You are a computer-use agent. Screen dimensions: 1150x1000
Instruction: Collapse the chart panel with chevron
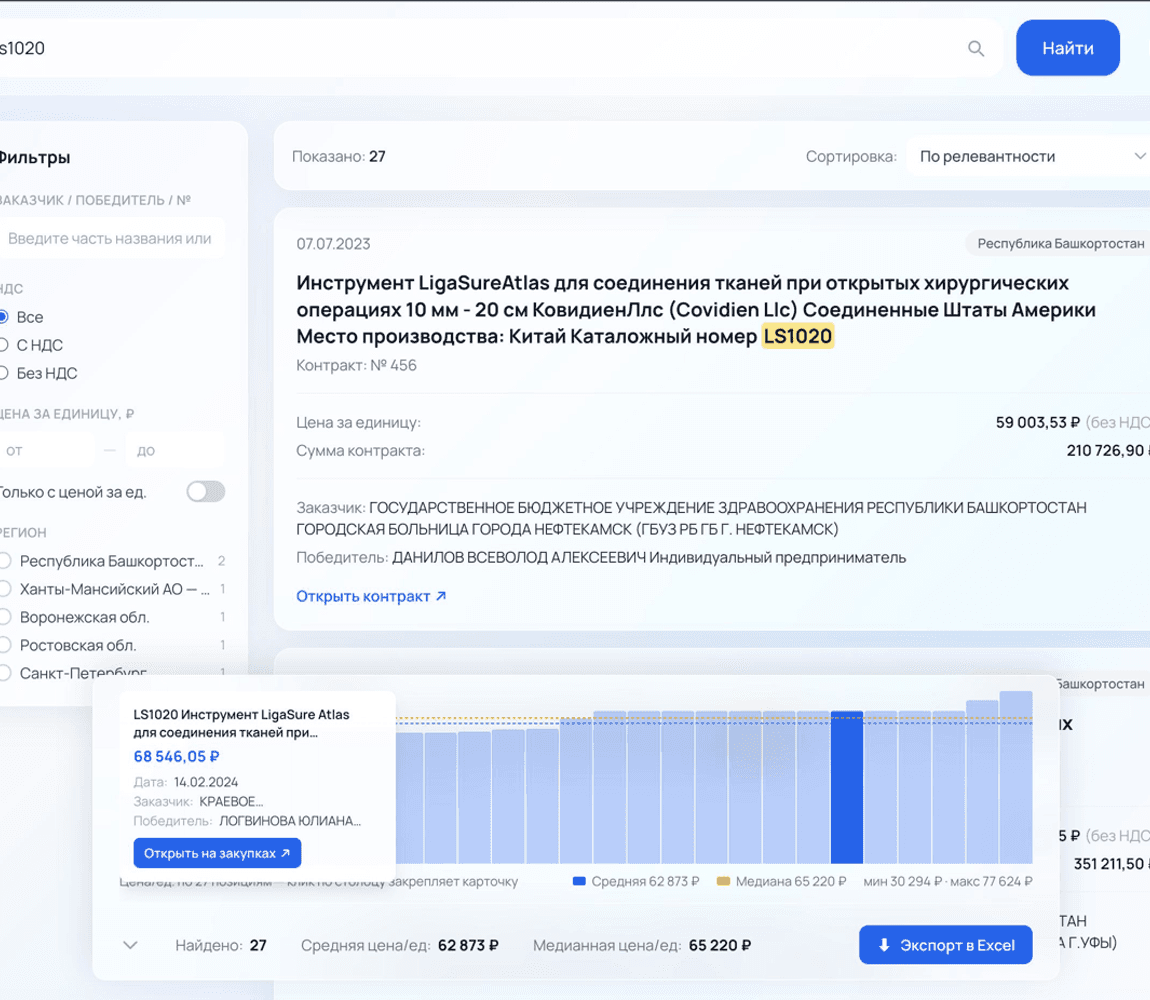tap(130, 945)
